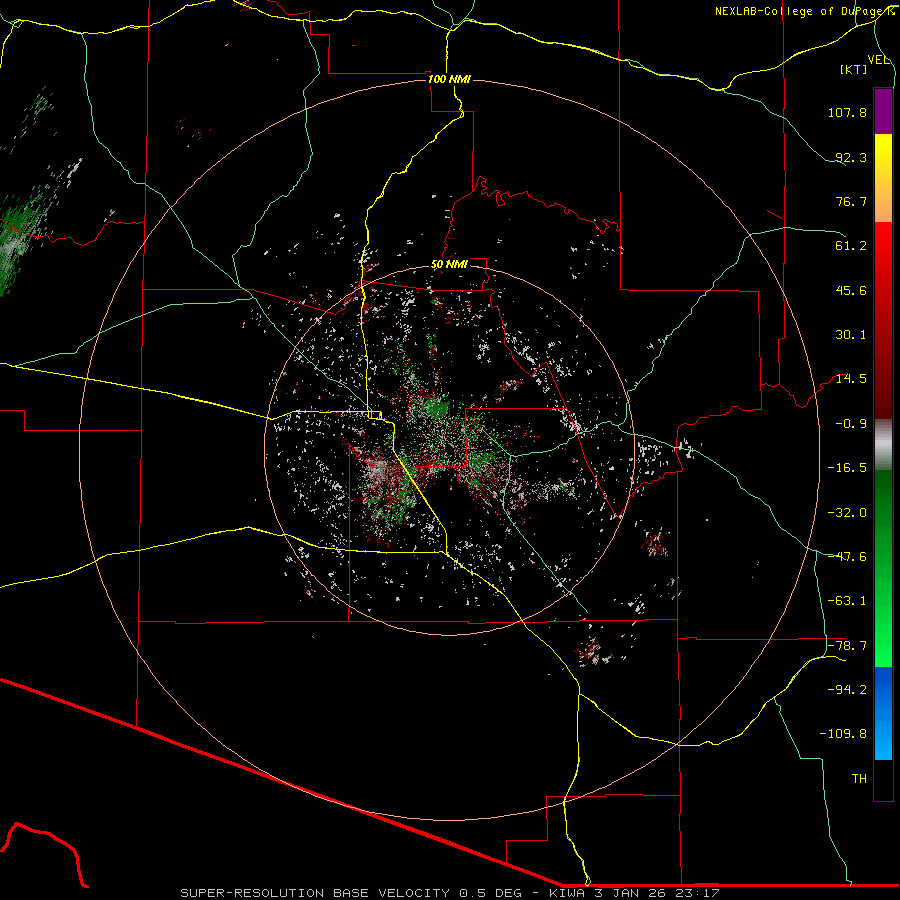The image size is (900, 900).
Task: Click the purple segment of the velocity color bar
Action: 883,111
